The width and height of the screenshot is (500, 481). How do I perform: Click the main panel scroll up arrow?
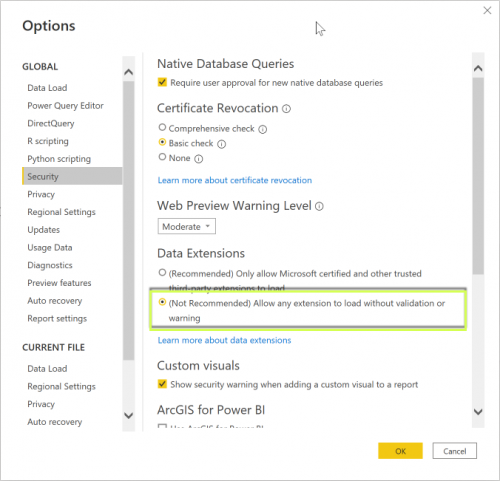pyautogui.click(x=478, y=68)
